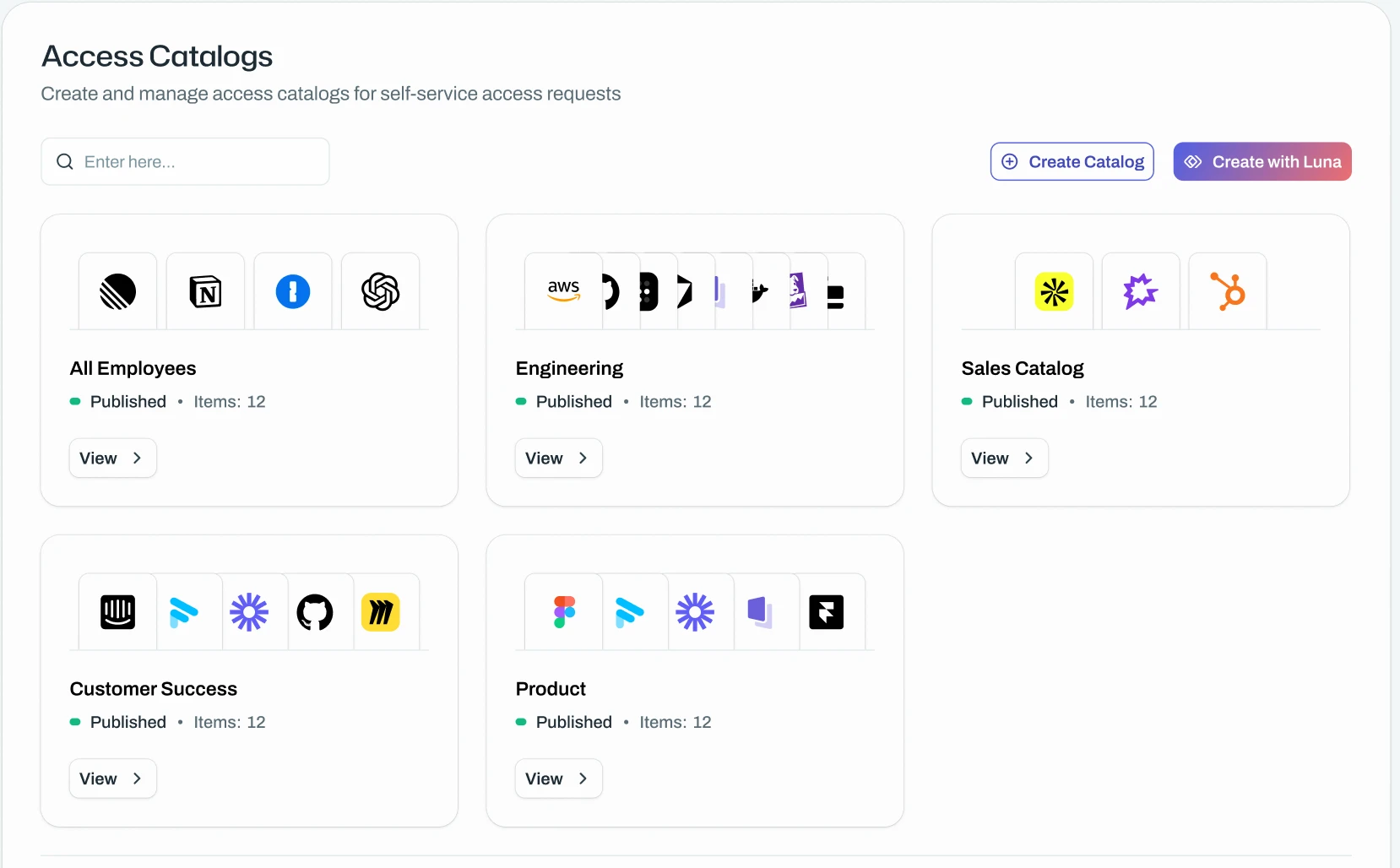
Task: View the Engineering catalog
Action: (558, 458)
